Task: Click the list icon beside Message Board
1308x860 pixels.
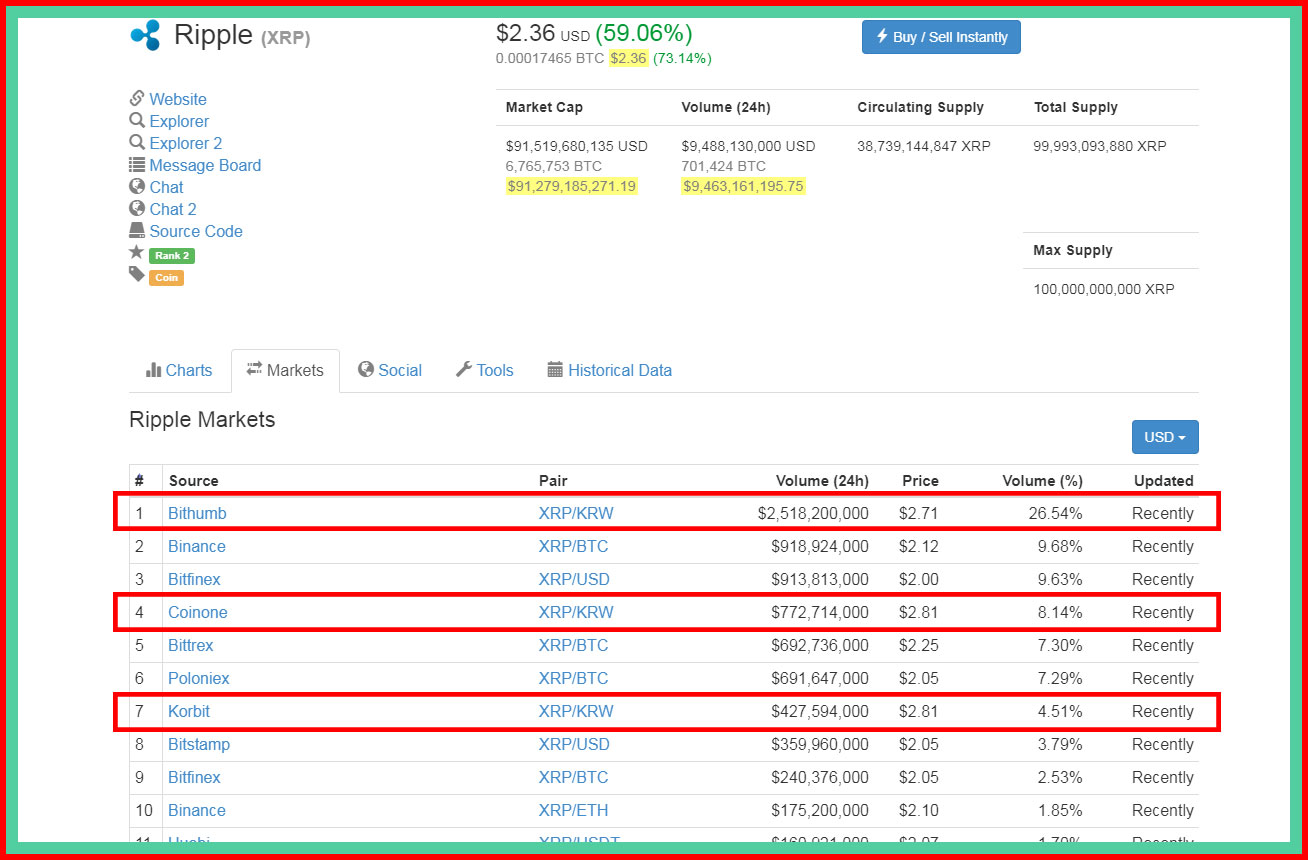Action: (137, 165)
